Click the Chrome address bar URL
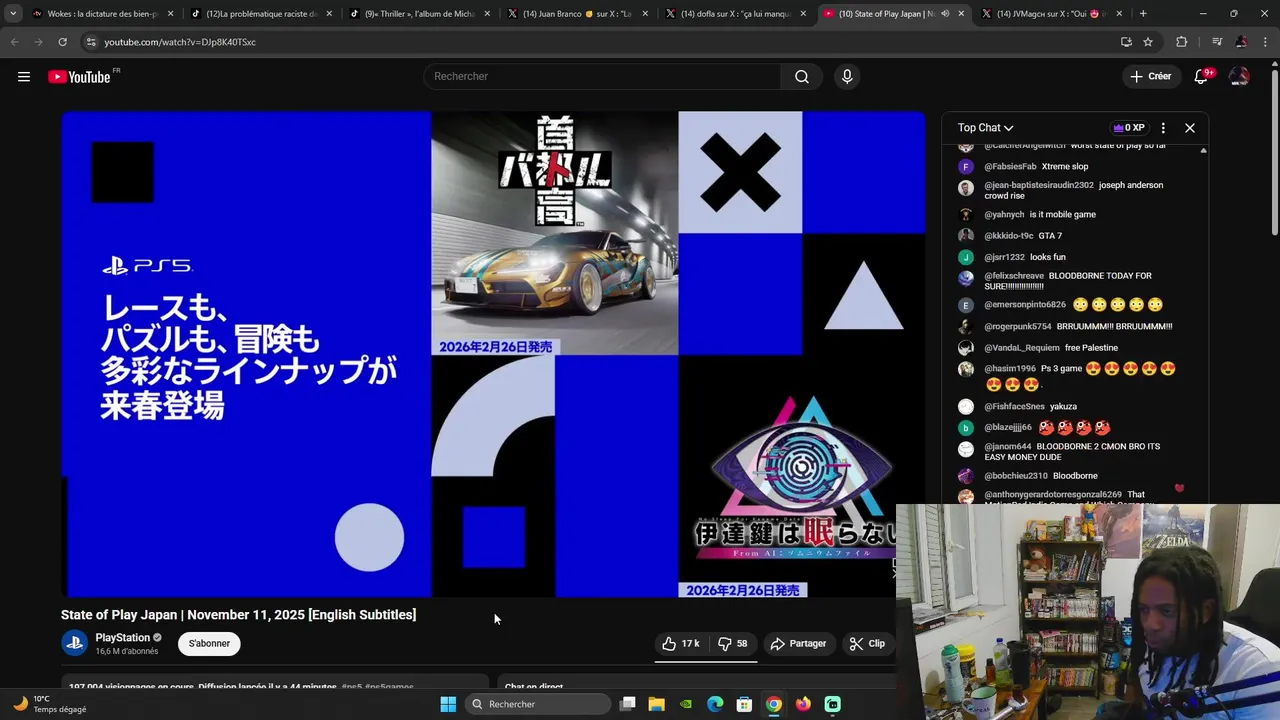 tap(180, 42)
